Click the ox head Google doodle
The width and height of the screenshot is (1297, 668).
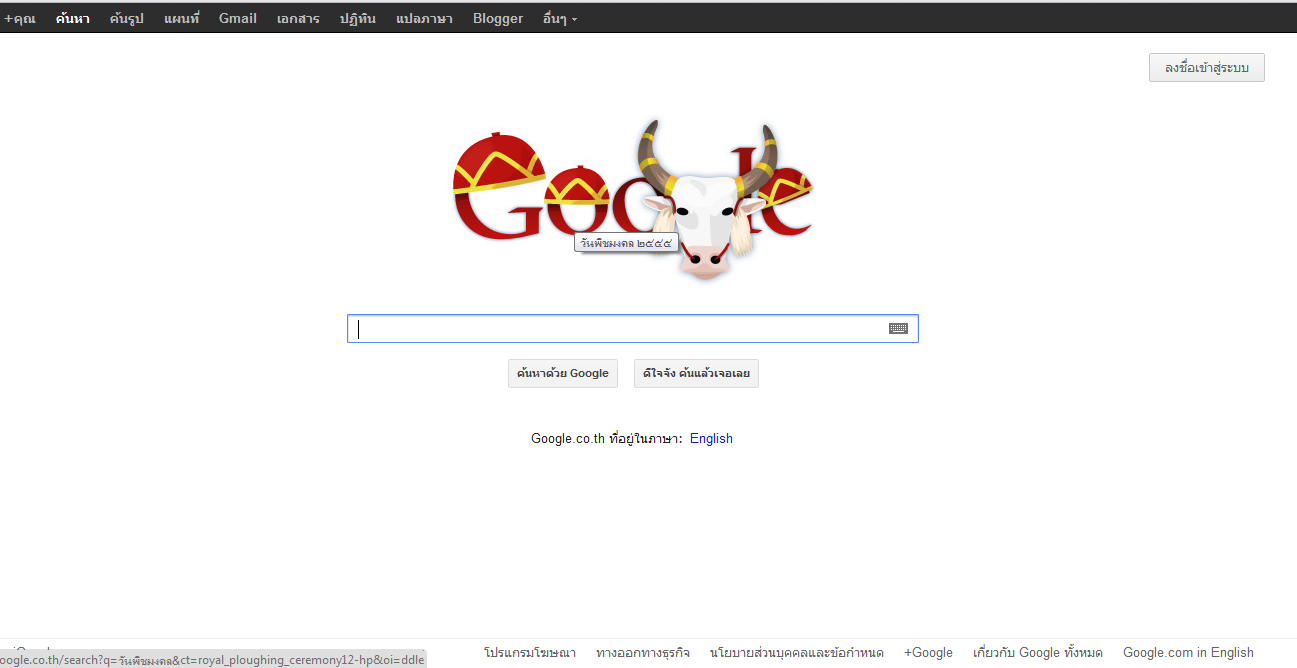(x=632, y=200)
